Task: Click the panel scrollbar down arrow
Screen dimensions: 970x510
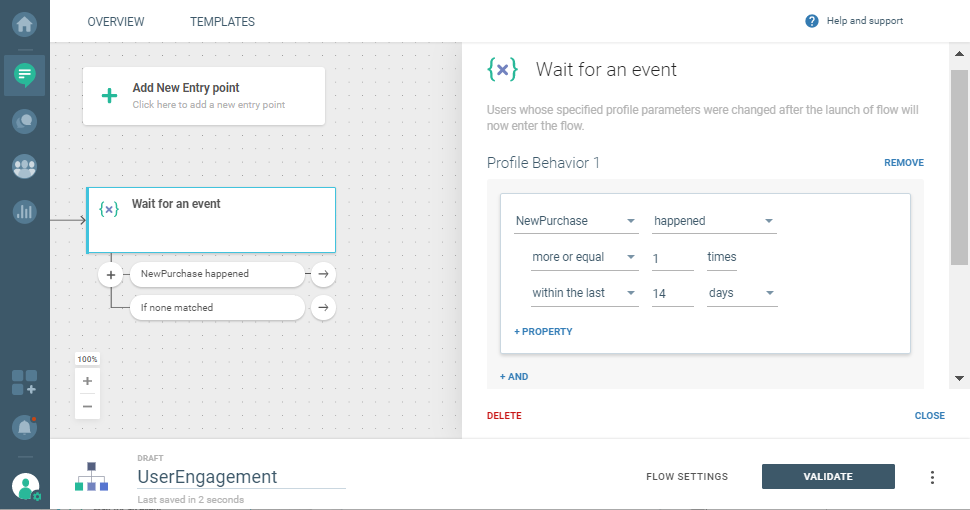Action: coord(959,379)
